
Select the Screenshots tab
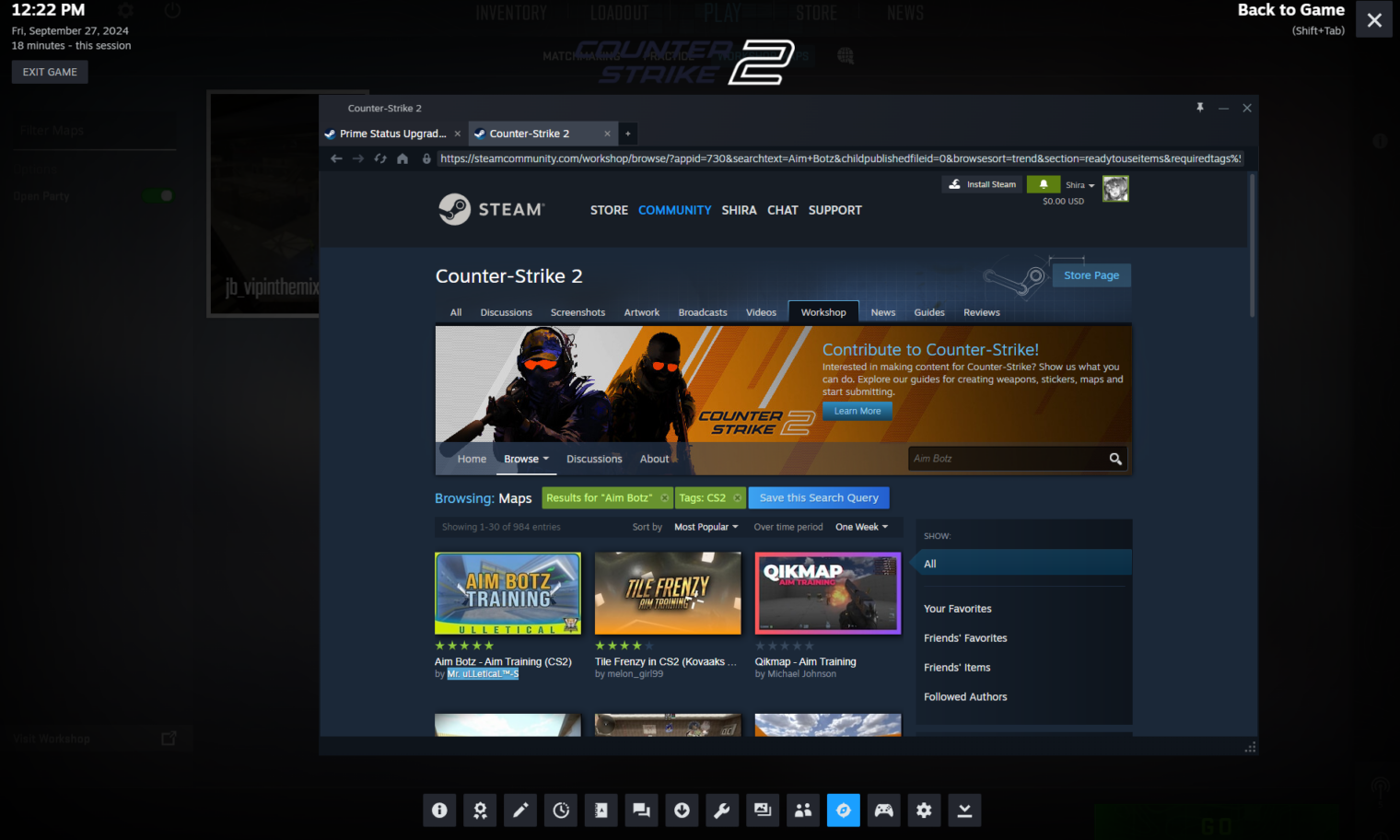[577, 312]
